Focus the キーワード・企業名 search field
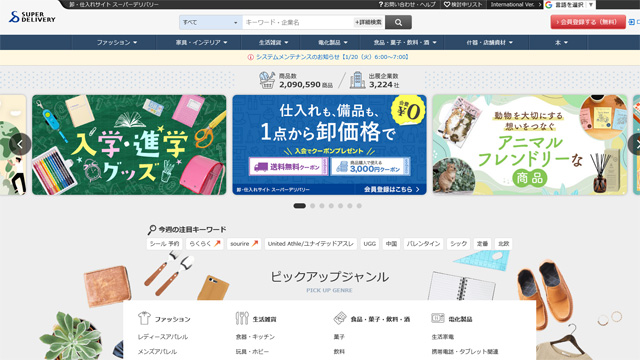 pos(297,22)
